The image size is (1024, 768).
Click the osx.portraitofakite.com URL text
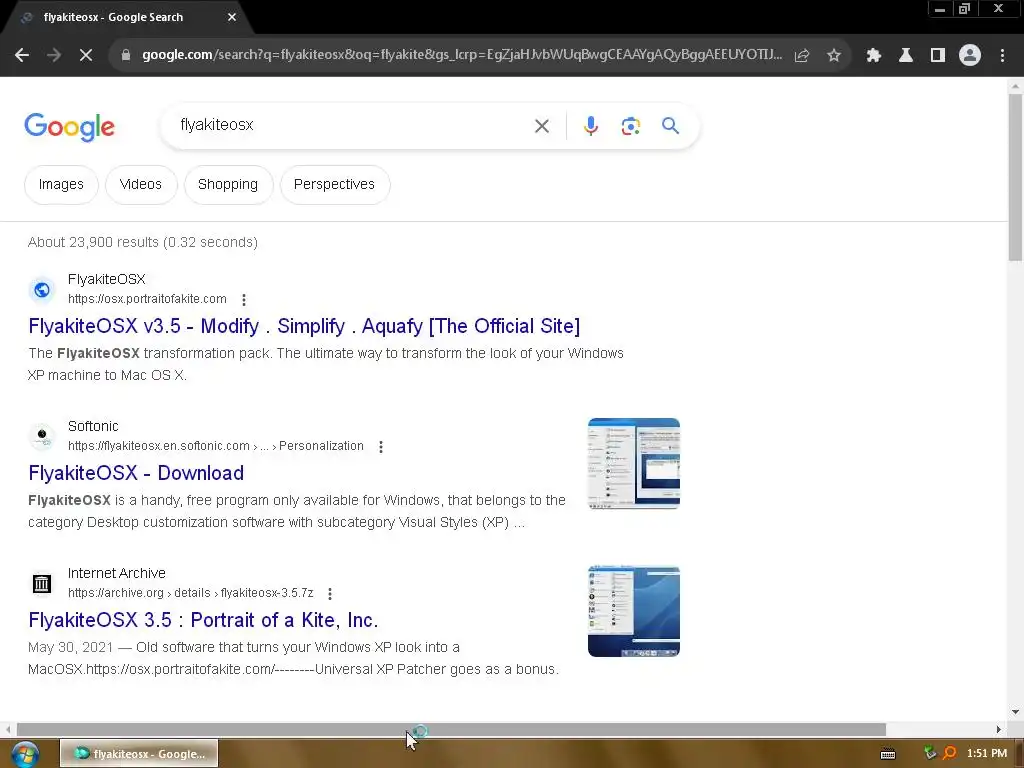(147, 299)
